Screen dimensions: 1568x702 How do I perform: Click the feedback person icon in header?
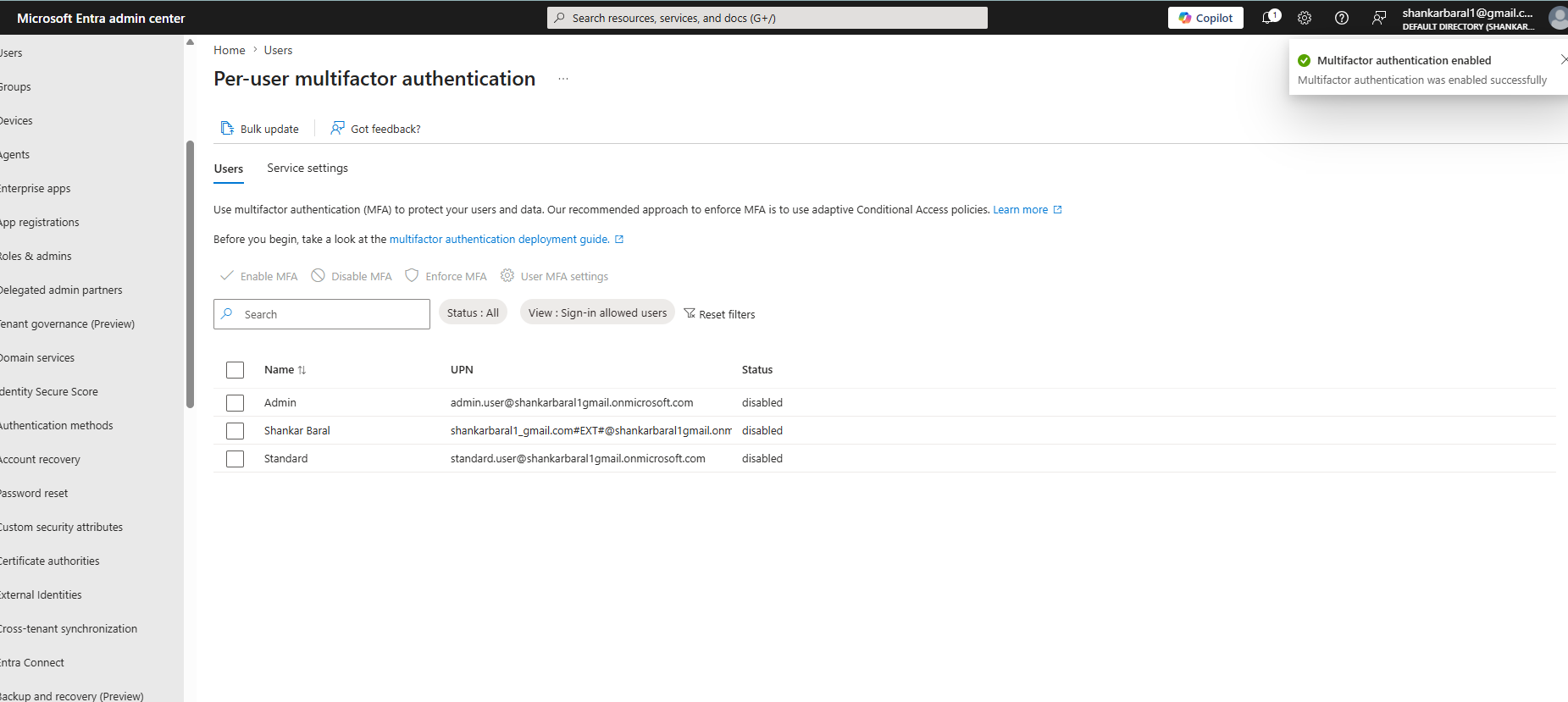coord(1379,18)
